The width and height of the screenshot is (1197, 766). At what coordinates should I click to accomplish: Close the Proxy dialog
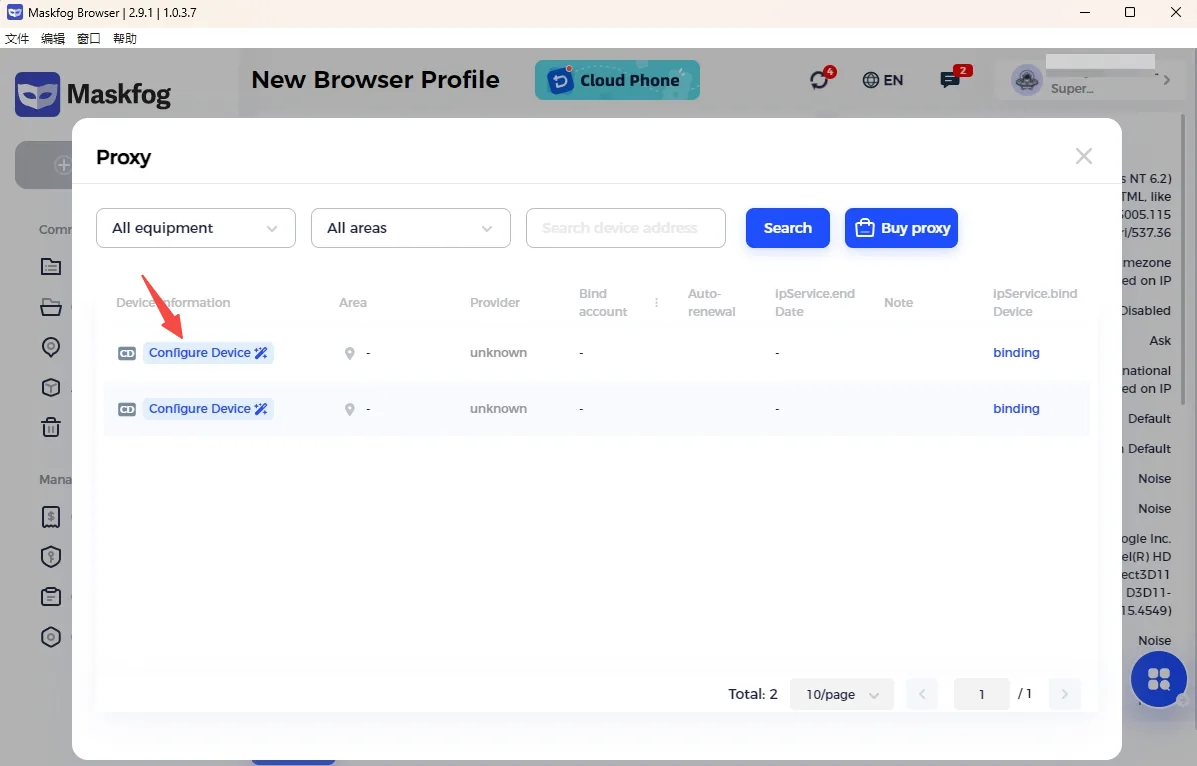1083,156
